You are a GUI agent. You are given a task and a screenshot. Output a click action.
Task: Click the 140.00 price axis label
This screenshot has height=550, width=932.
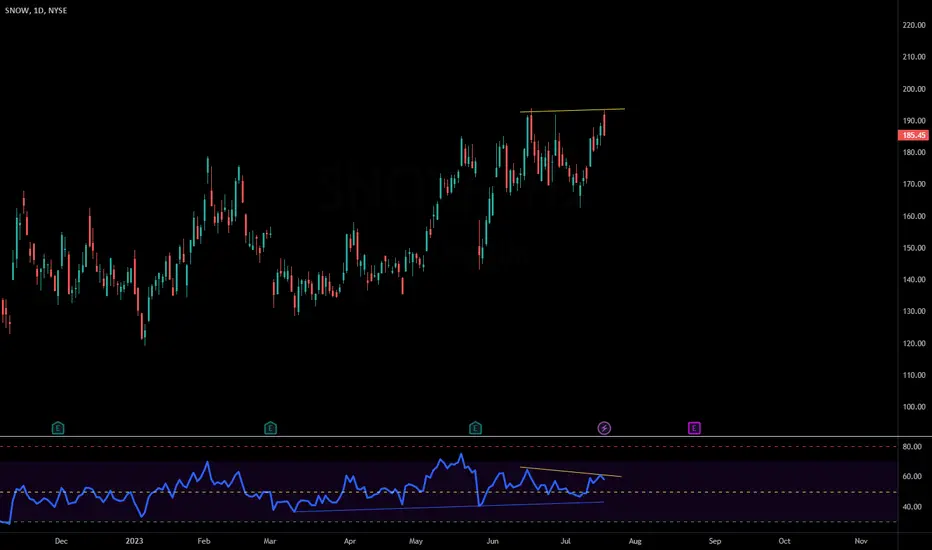point(914,279)
